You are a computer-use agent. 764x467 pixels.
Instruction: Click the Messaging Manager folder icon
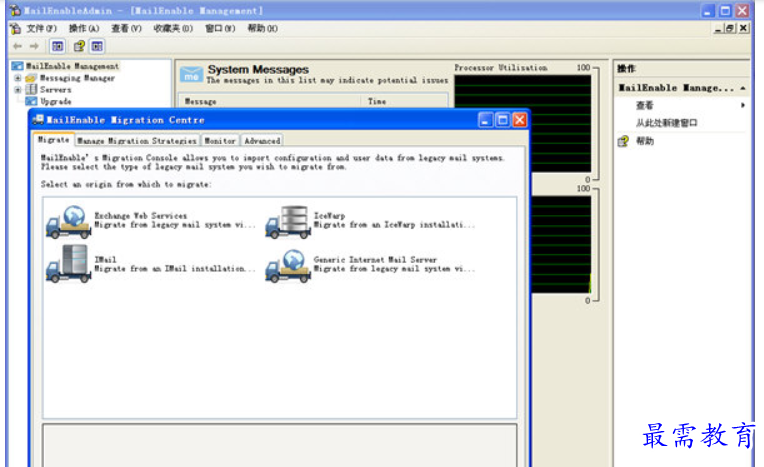pyautogui.click(x=31, y=78)
